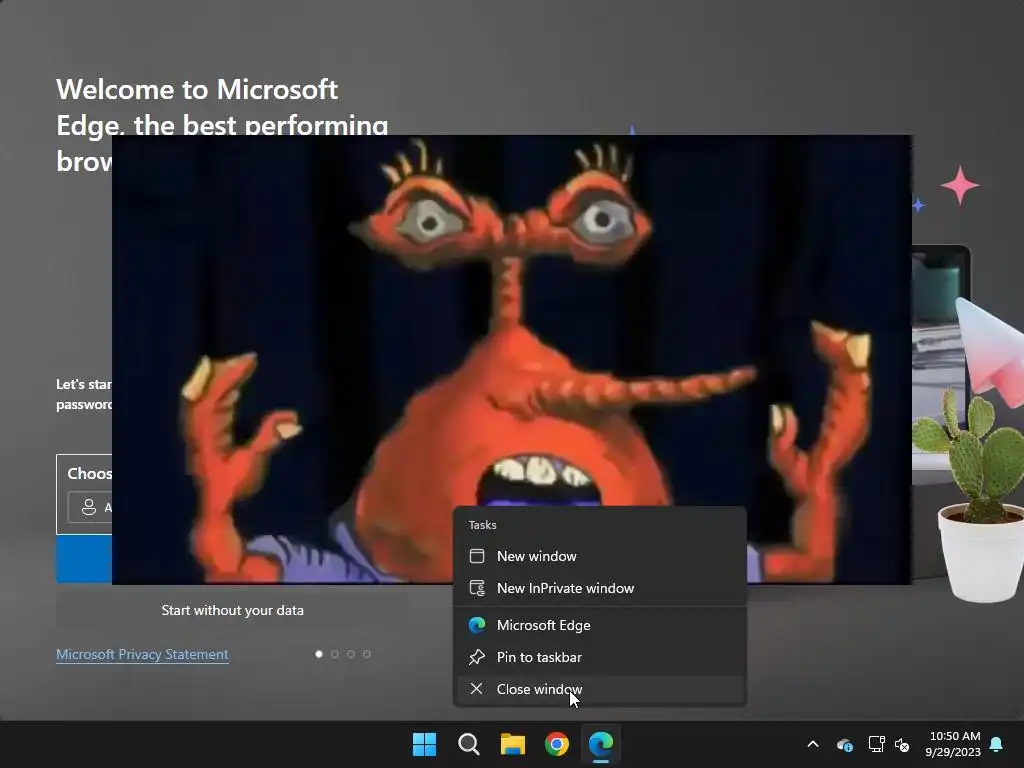
Task: Select Pin to taskbar
Action: [x=600, y=657]
